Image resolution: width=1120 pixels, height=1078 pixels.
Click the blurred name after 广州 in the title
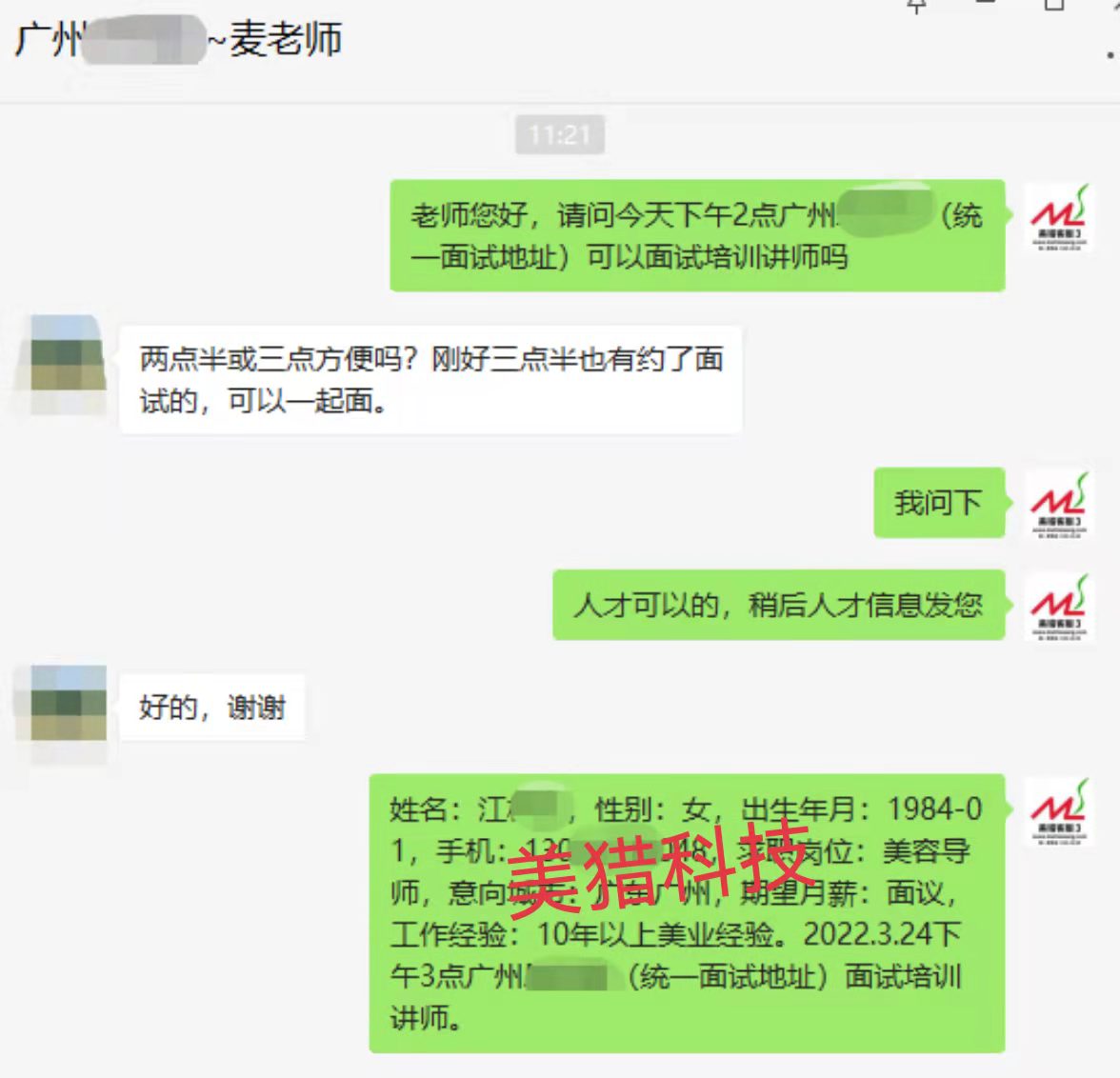pyautogui.click(x=145, y=40)
